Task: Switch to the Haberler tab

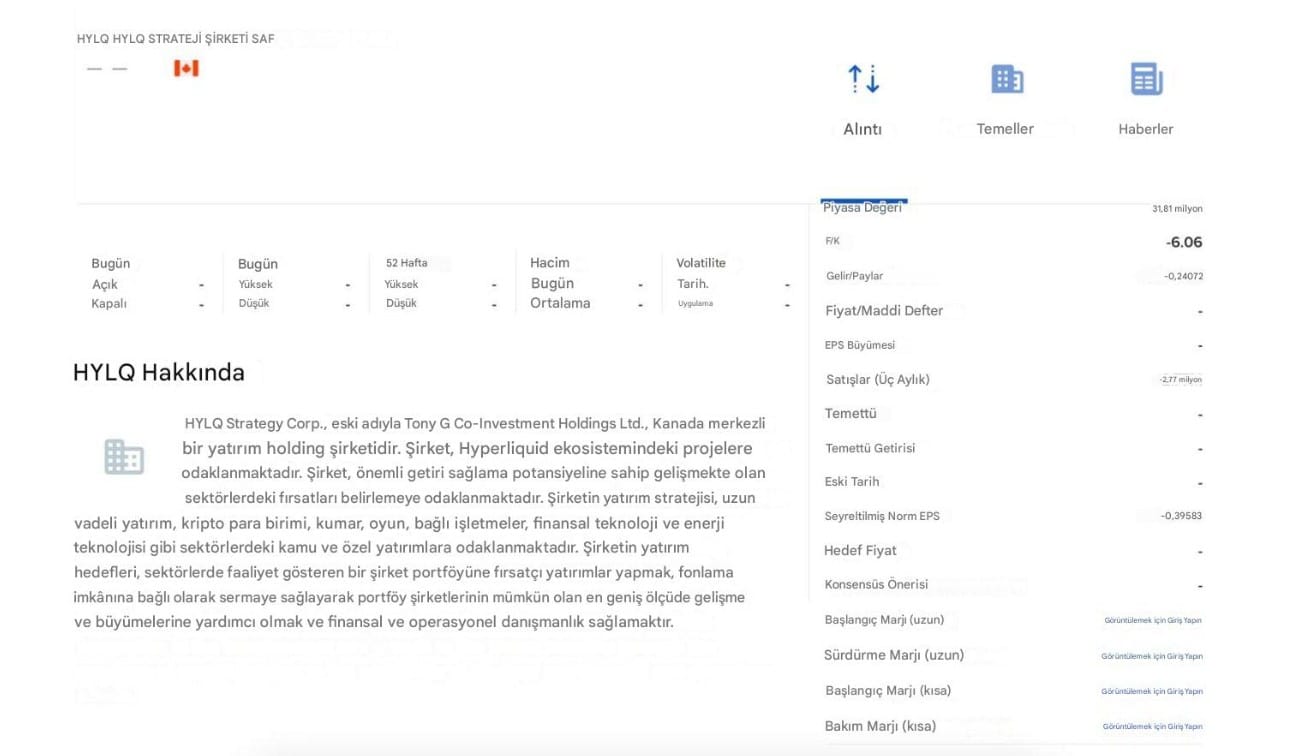Action: click(1145, 129)
